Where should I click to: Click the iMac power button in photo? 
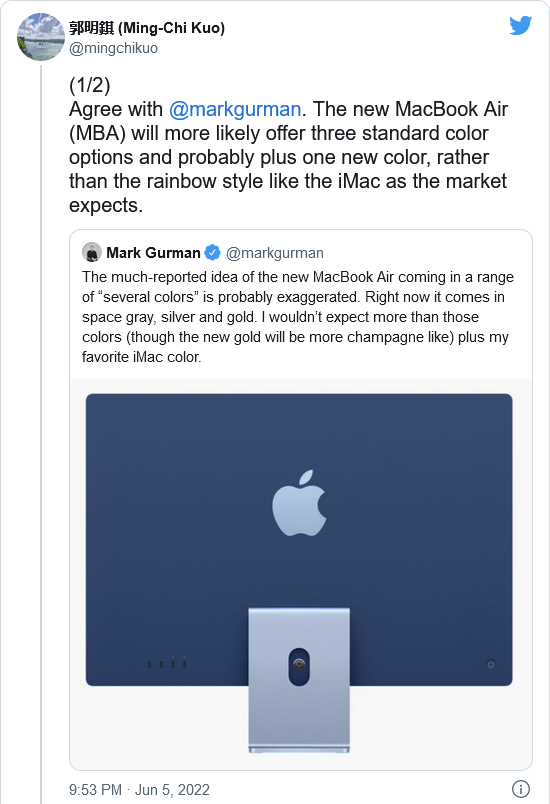(x=491, y=664)
